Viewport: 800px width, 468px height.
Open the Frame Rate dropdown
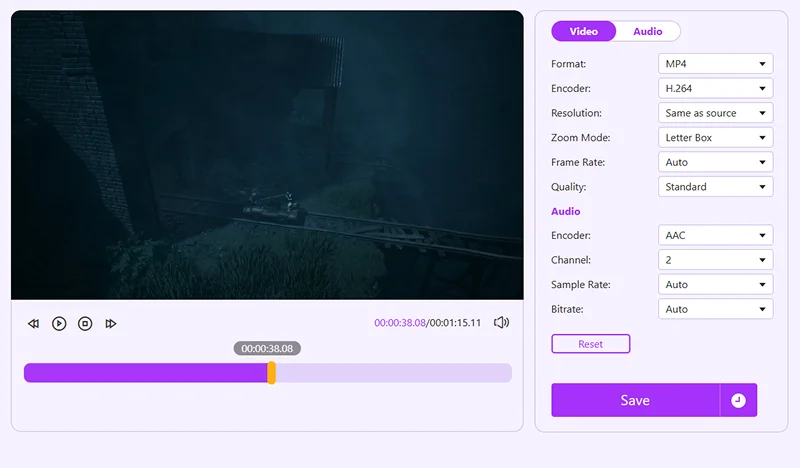pos(715,162)
